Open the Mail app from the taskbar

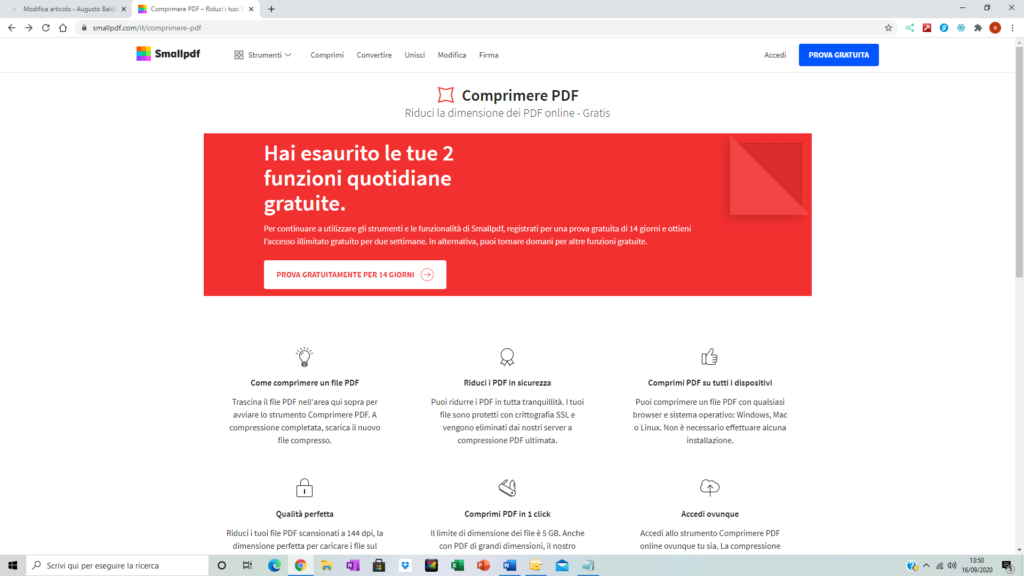tap(562, 566)
